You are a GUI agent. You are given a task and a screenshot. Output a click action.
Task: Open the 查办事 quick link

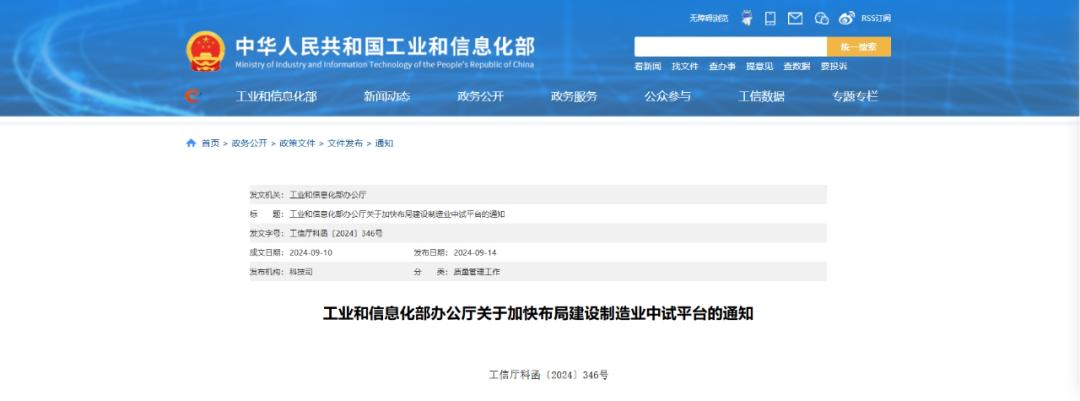(x=722, y=67)
